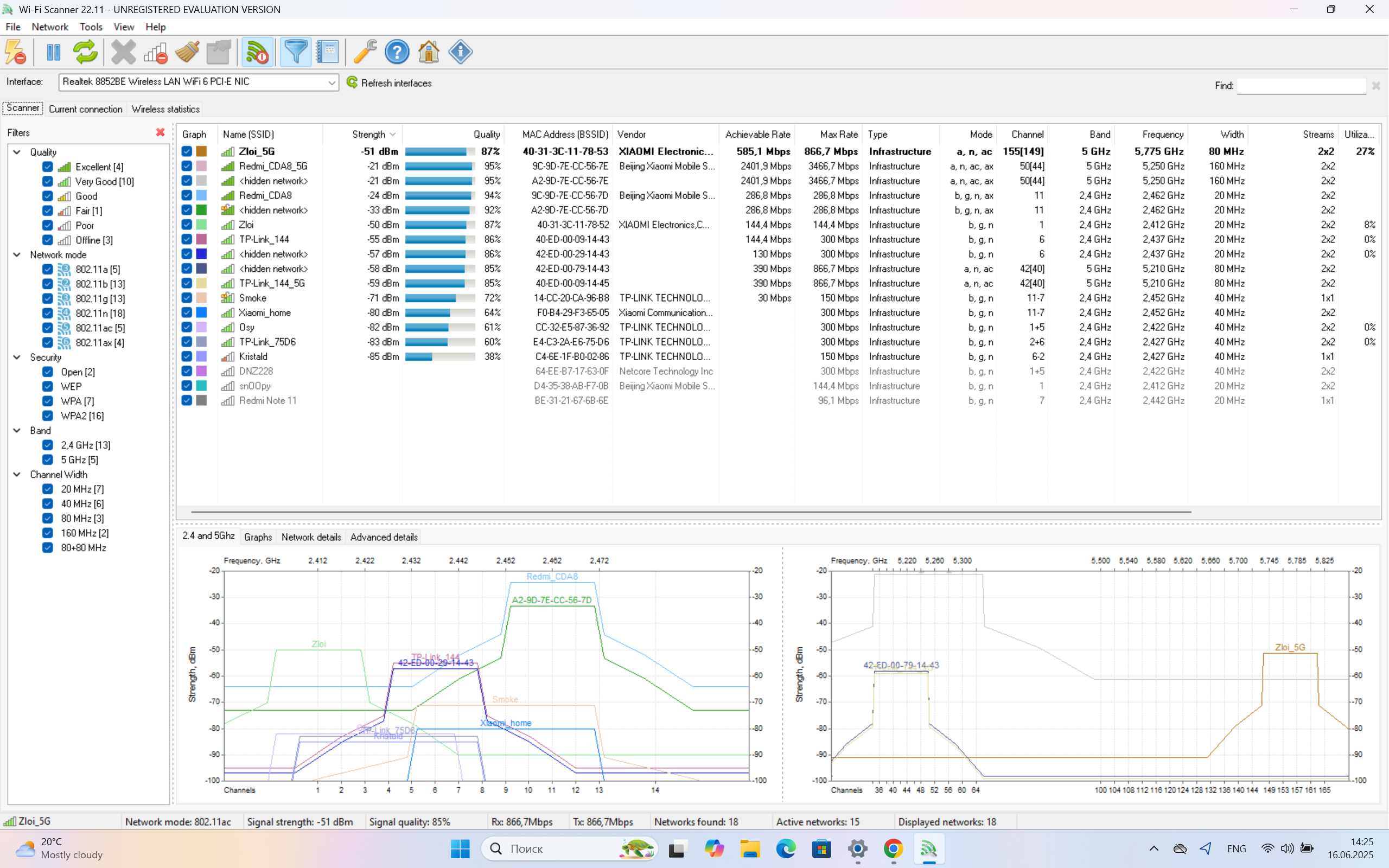Toggle the WPA2 [16] security checkbox
The height and width of the screenshot is (868, 1389).
pyautogui.click(x=48, y=416)
